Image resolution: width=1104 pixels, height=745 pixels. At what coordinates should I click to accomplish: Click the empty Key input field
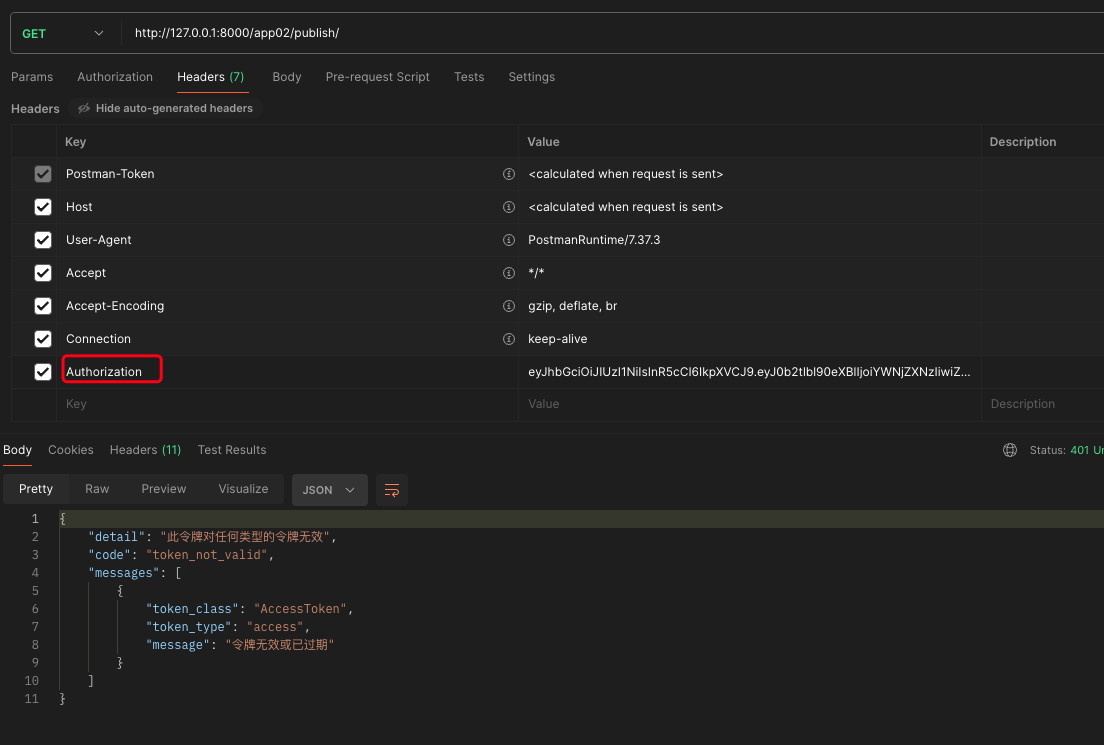point(287,404)
